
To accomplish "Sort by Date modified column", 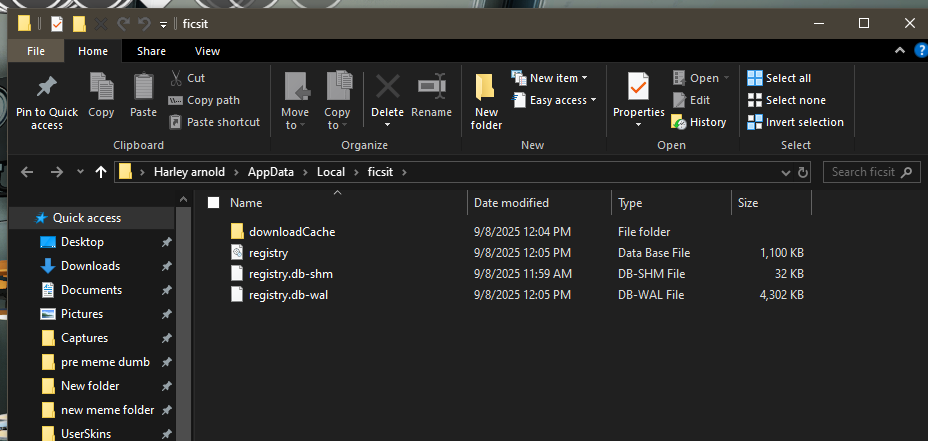I will (x=511, y=203).
